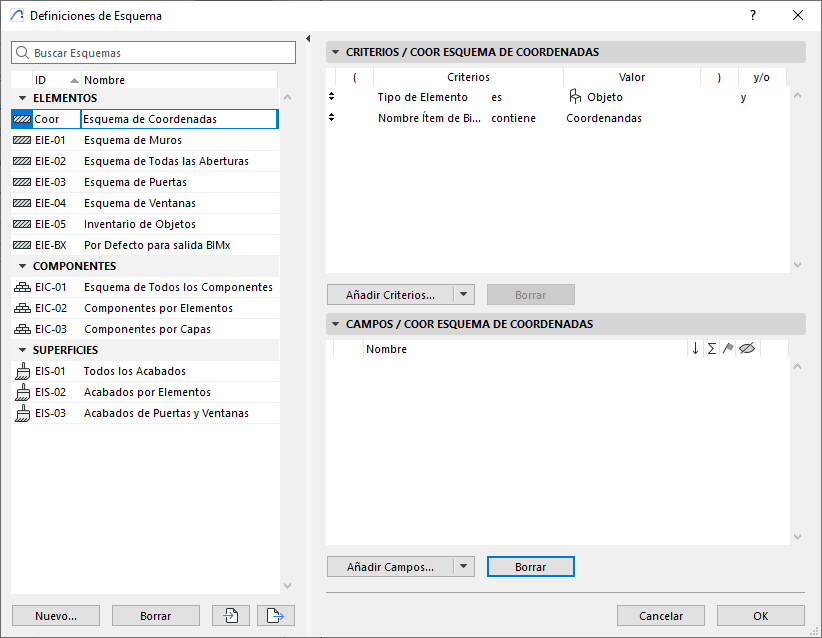
Task: Click the sum sigma column header
Action: click(x=711, y=349)
